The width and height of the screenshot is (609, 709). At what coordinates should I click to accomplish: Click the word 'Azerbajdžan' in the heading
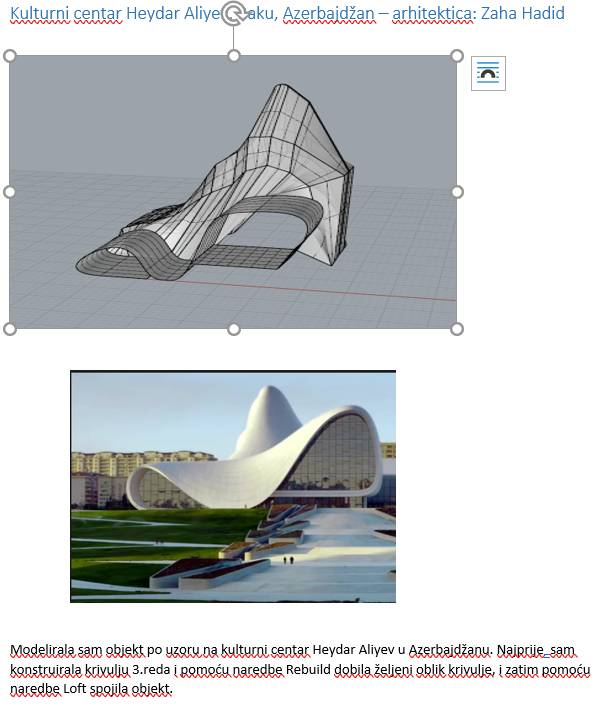click(329, 14)
